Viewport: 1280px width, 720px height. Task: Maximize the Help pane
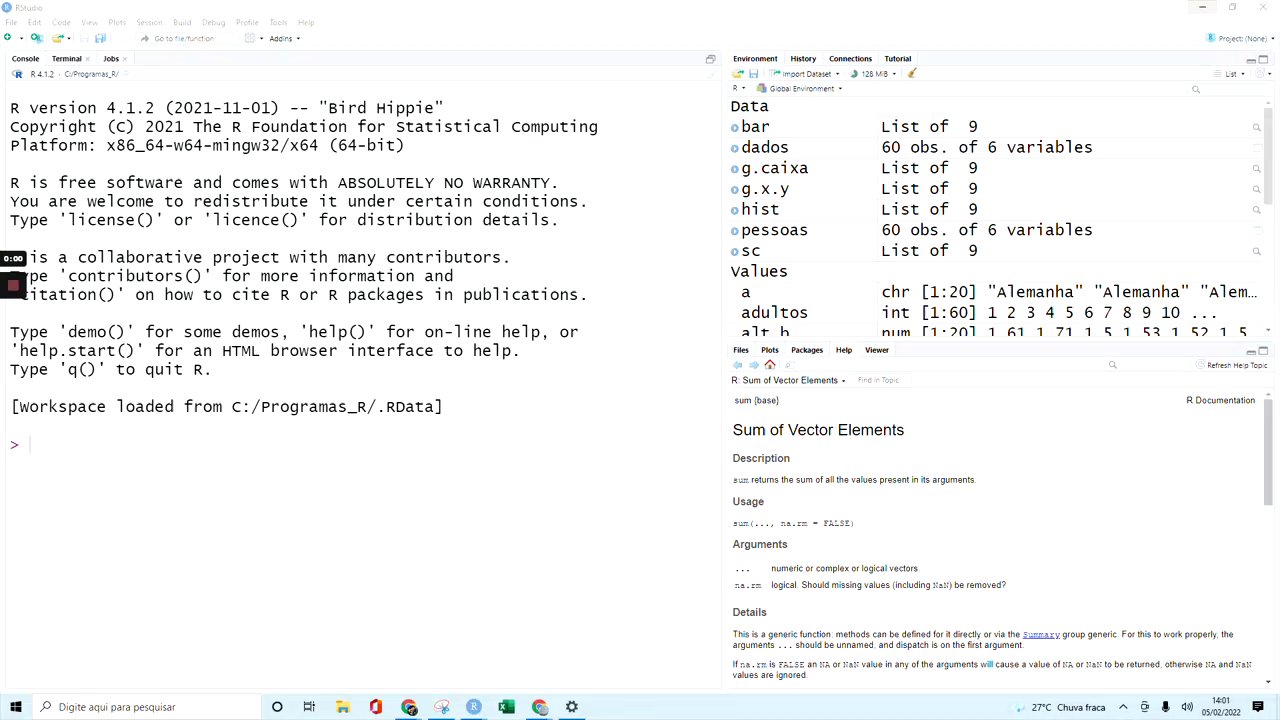tap(1263, 351)
